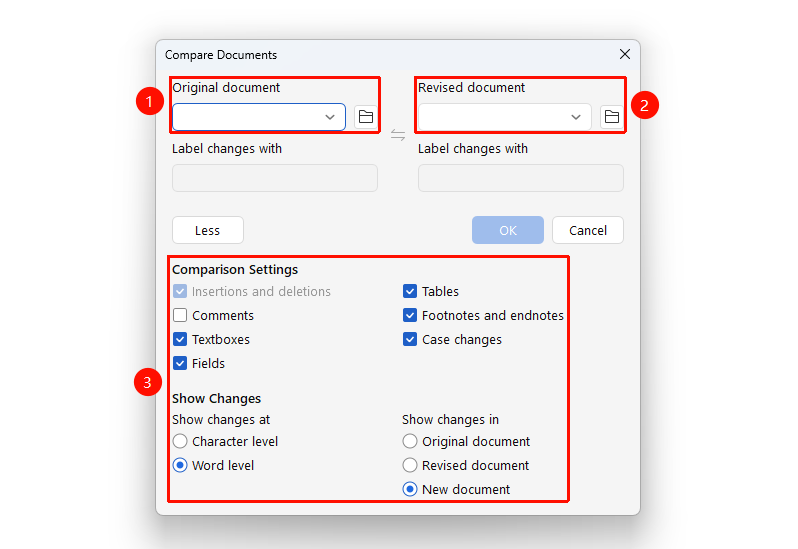Enable the Comments checkbox
Viewport: 798px width, 549px height.
(x=180, y=315)
